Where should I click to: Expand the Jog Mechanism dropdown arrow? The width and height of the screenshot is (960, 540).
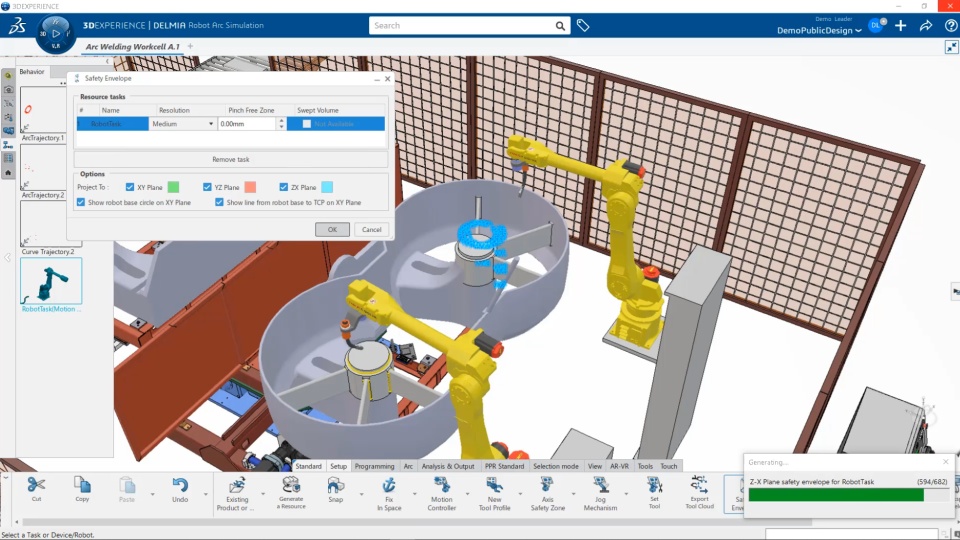626,493
